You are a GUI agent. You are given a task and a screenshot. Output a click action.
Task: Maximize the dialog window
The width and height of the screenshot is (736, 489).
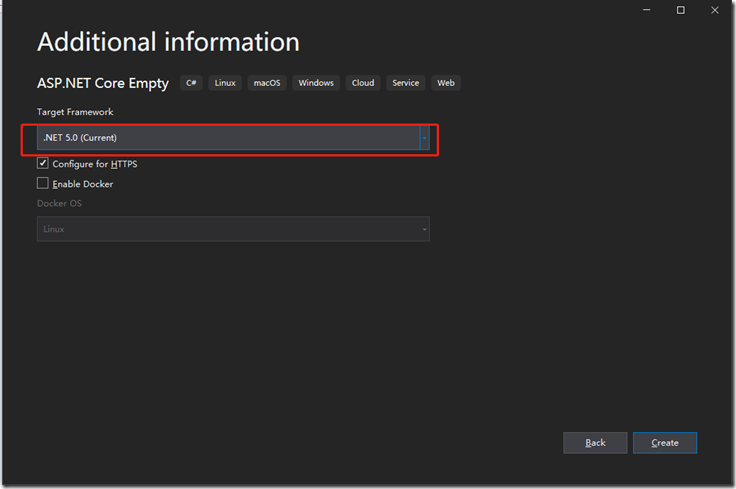click(681, 10)
